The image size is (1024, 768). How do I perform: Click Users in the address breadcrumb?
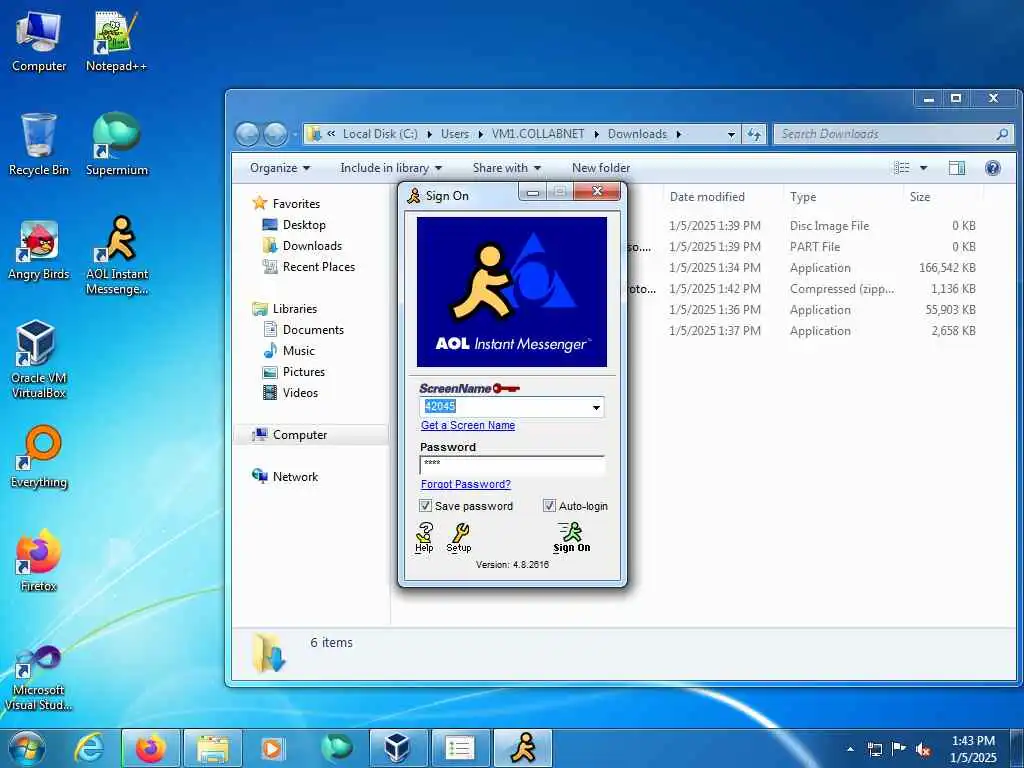[455, 134]
